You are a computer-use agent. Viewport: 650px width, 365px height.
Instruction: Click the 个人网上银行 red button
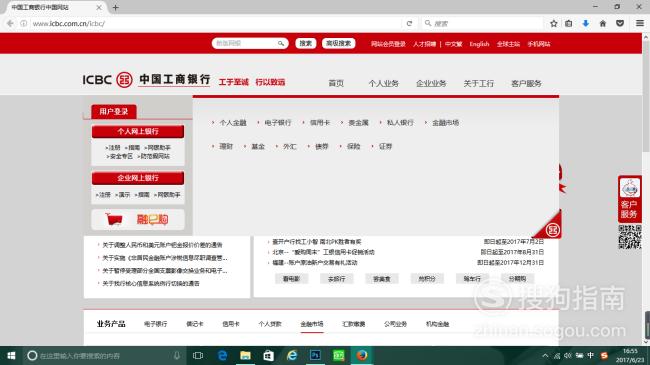pos(138,131)
